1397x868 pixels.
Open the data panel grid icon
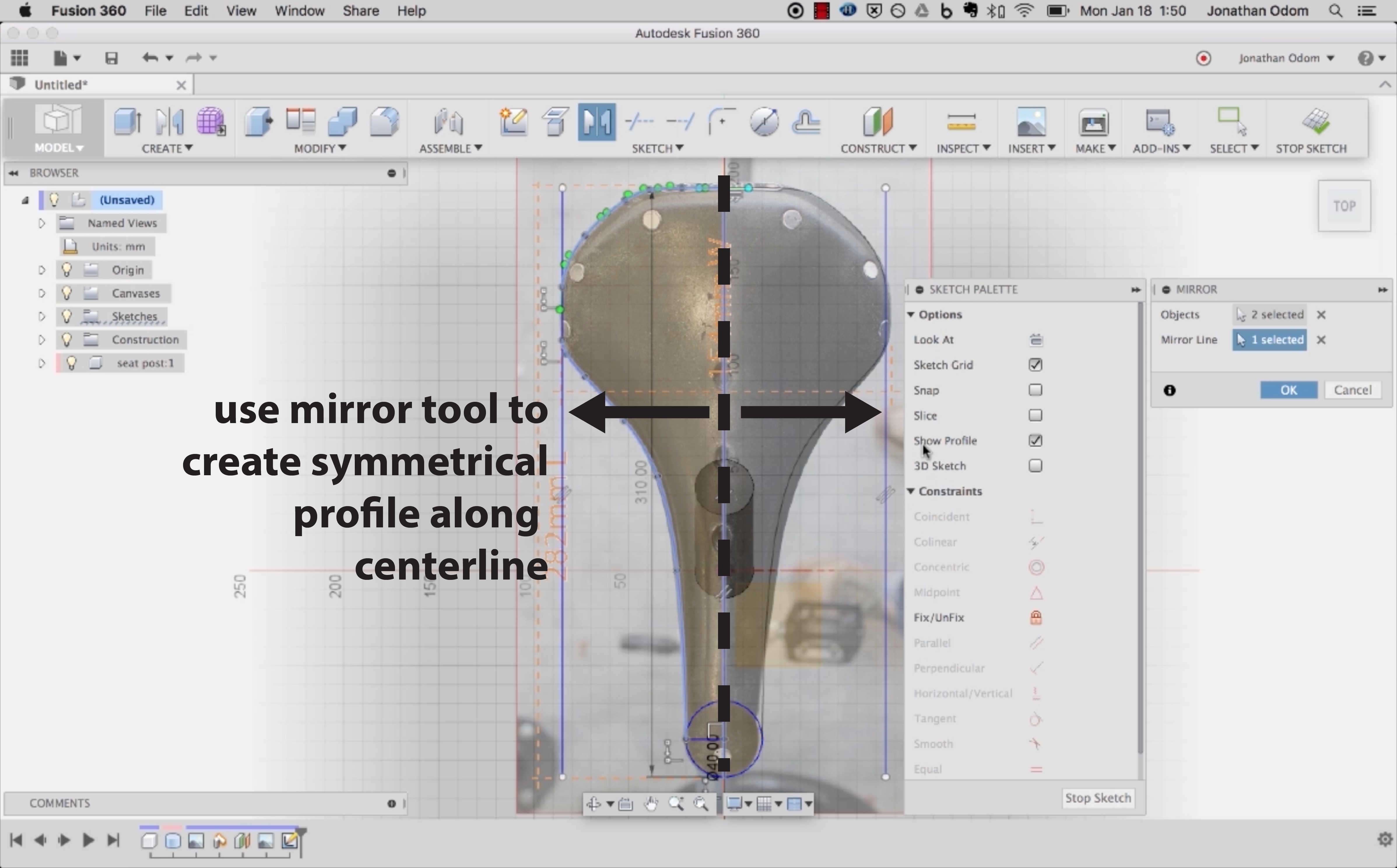[x=20, y=57]
